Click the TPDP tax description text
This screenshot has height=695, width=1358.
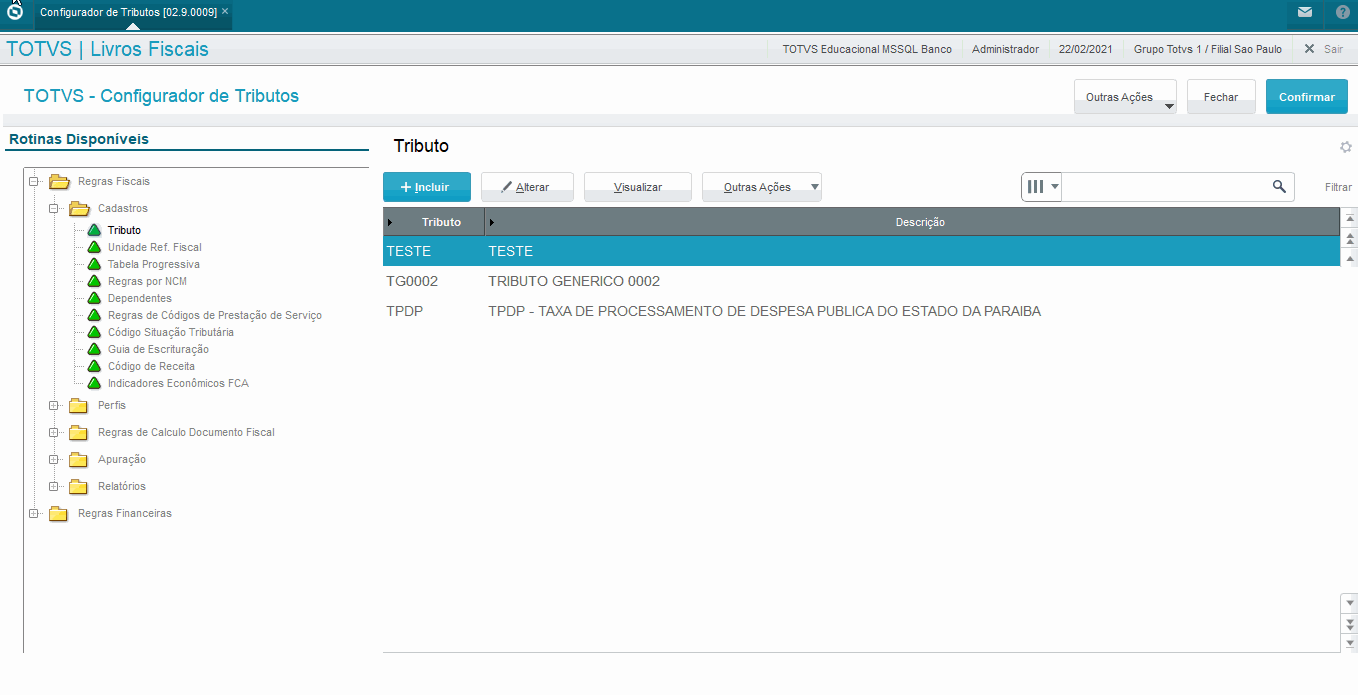point(765,312)
